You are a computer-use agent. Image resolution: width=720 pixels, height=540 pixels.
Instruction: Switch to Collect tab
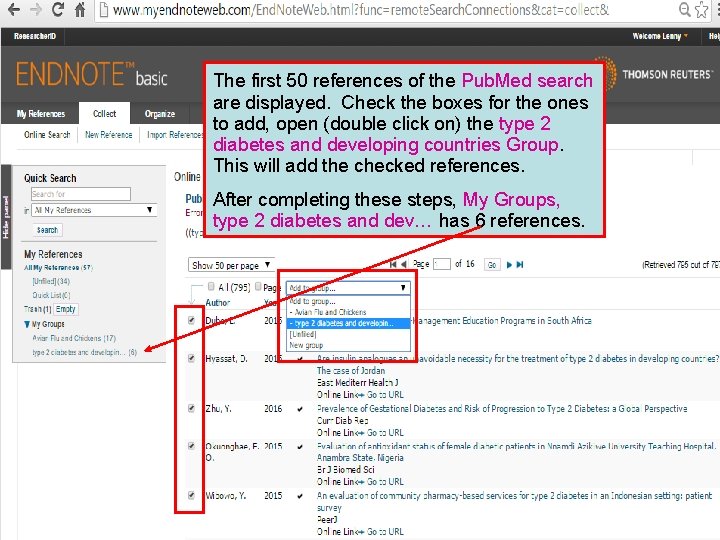click(x=104, y=113)
